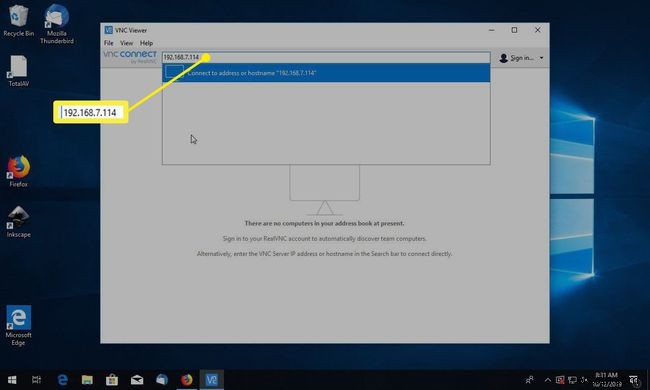Click the network icon in the system tray
This screenshot has width=650, height=390.
click(572, 380)
